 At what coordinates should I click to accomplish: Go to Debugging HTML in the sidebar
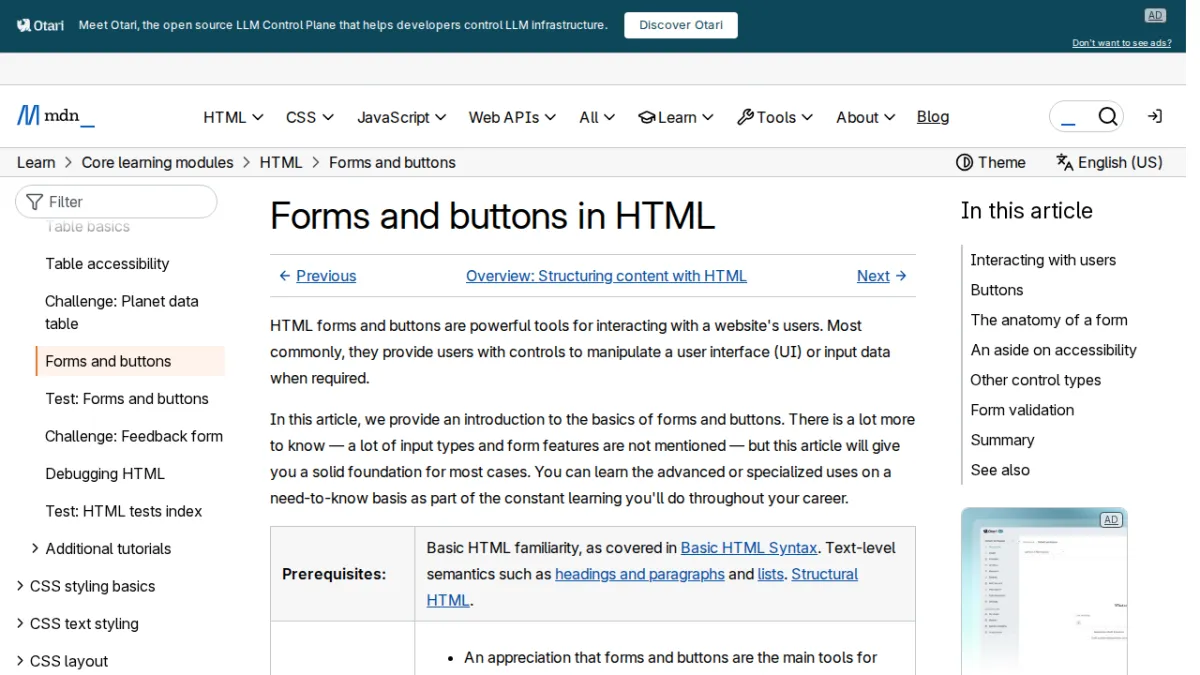[x=105, y=474]
